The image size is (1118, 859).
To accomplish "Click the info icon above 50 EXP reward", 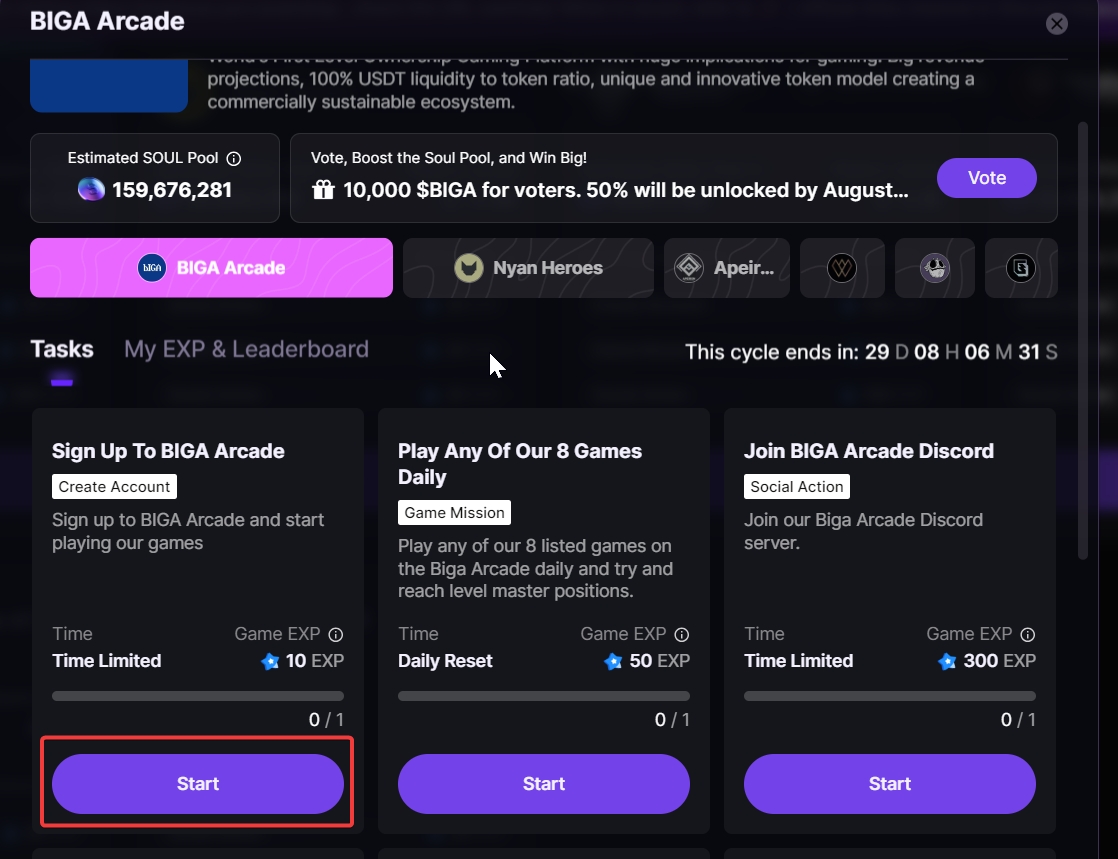I will 682,634.
